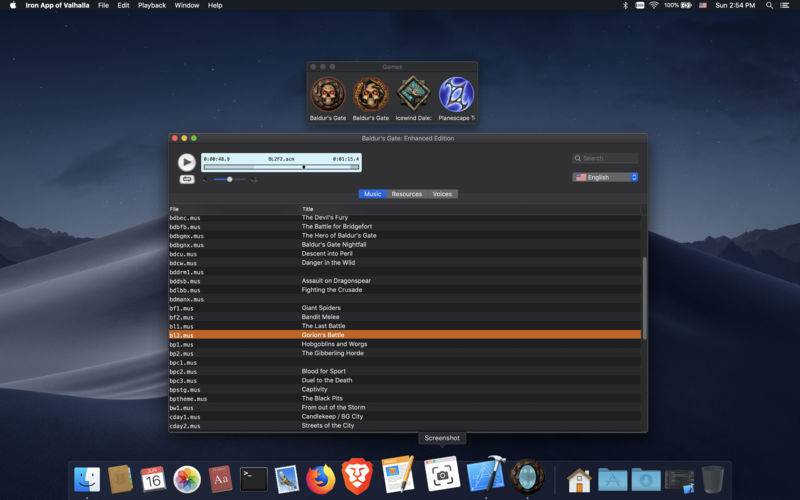The image size is (800, 500).
Task: Open the Screenshot app in the Dock
Action: pyautogui.click(x=442, y=474)
